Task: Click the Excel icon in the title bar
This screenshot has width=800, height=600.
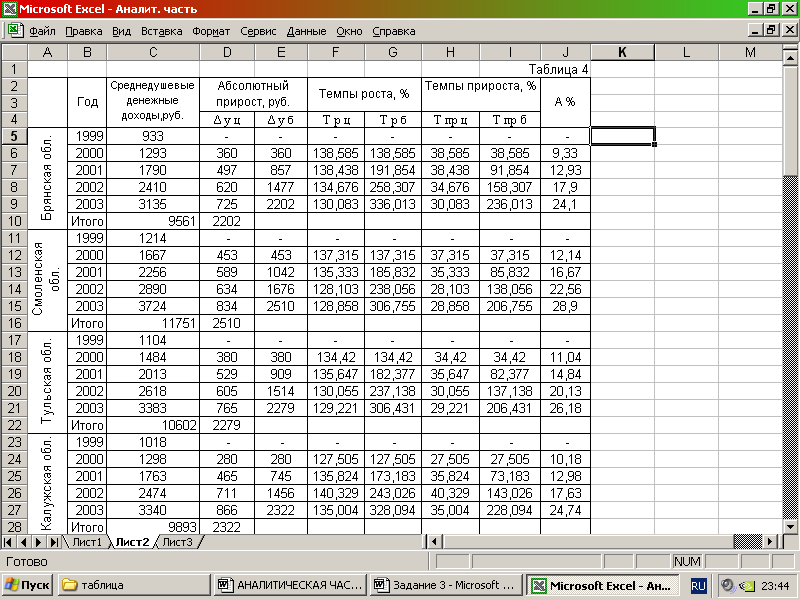Action: point(10,9)
